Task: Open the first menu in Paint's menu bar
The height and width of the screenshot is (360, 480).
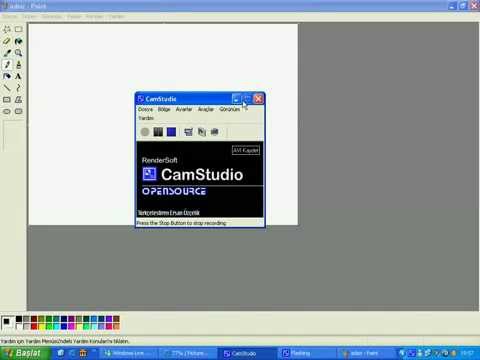Action: [x=9, y=16]
